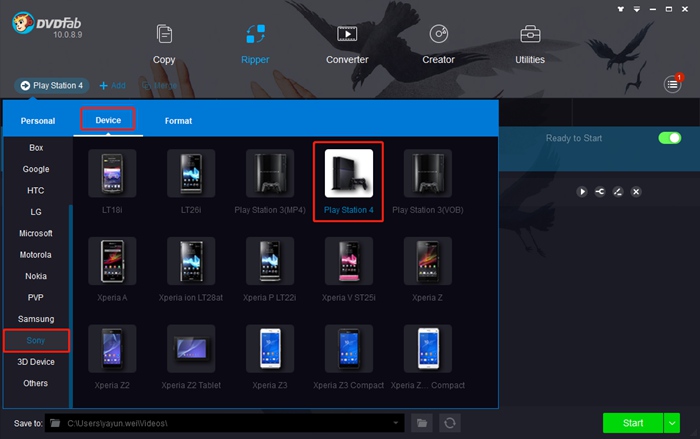Viewport: 700px width, 439px height.
Task: Select Samsung in the brand list
Action: click(36, 319)
